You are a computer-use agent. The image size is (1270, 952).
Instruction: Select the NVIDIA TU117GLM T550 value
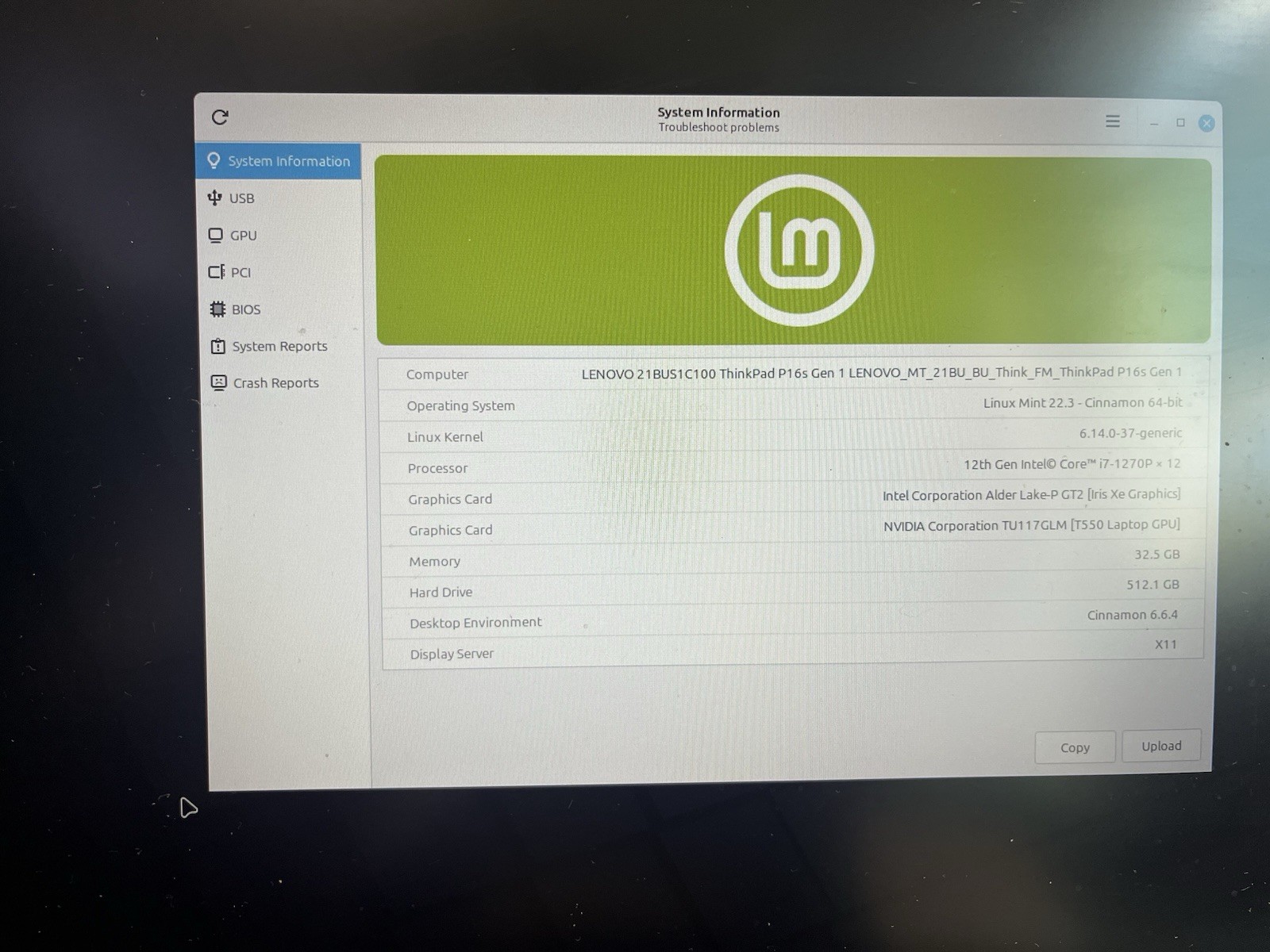click(1032, 525)
